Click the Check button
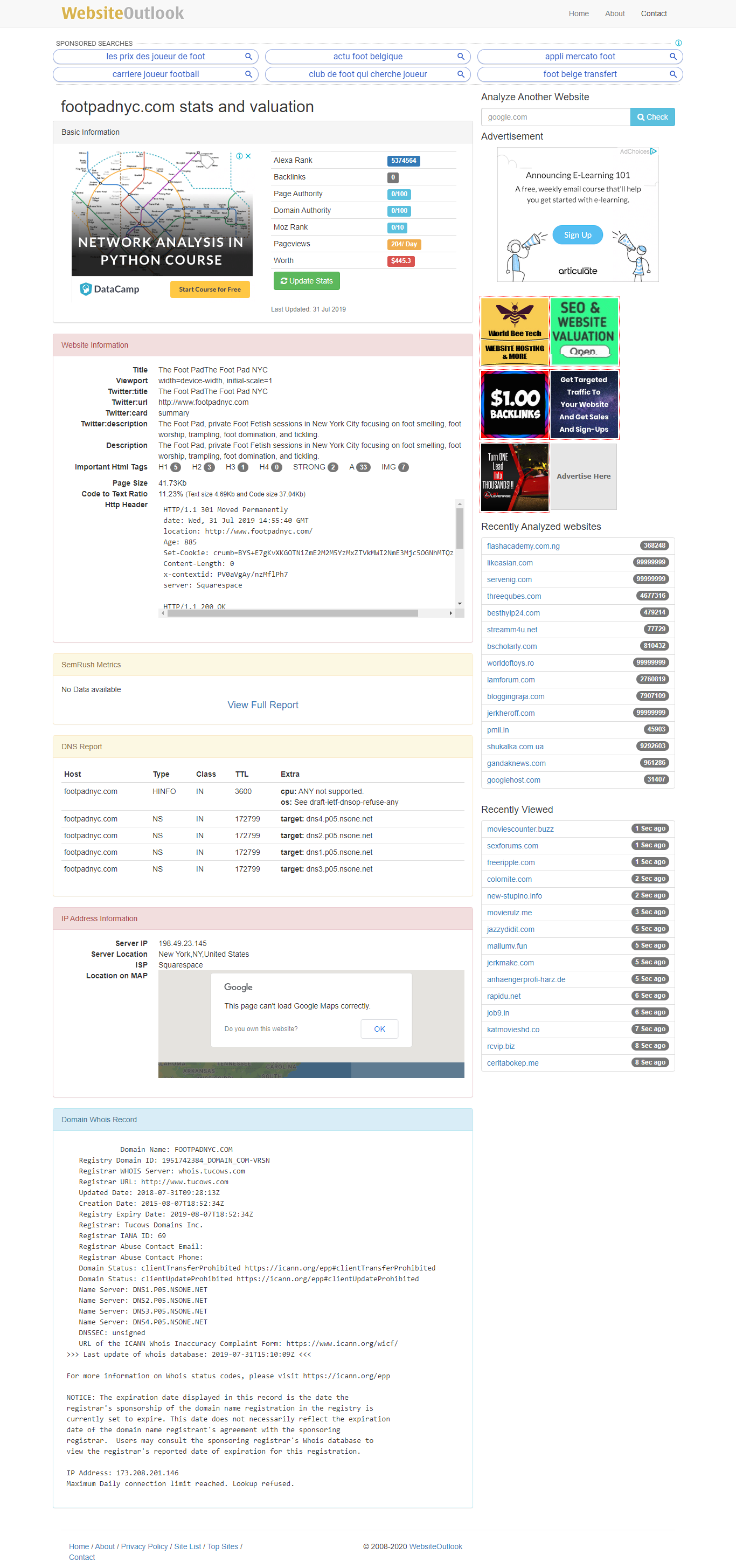Viewport: 736px width, 1568px height. (x=652, y=117)
